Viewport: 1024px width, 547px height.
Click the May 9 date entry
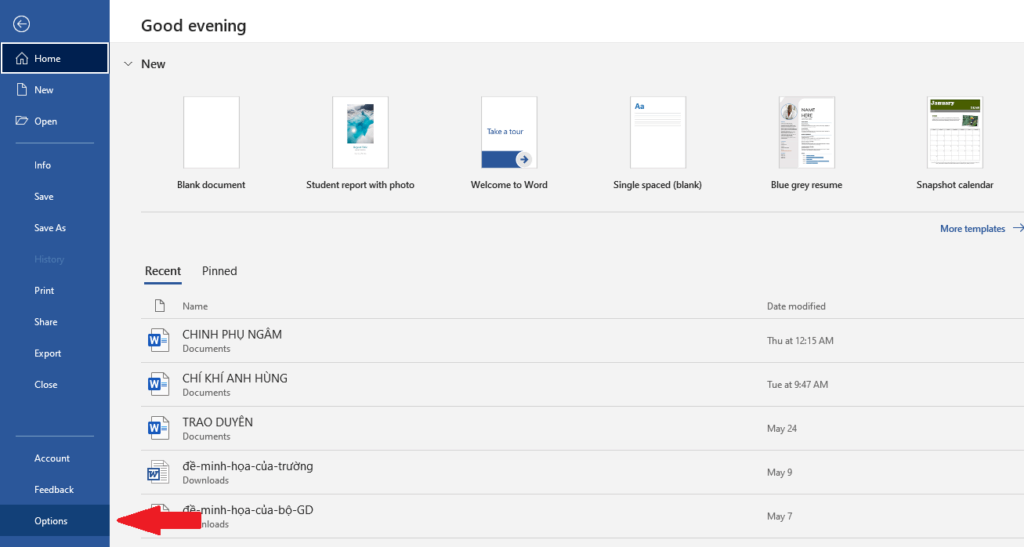coord(779,472)
